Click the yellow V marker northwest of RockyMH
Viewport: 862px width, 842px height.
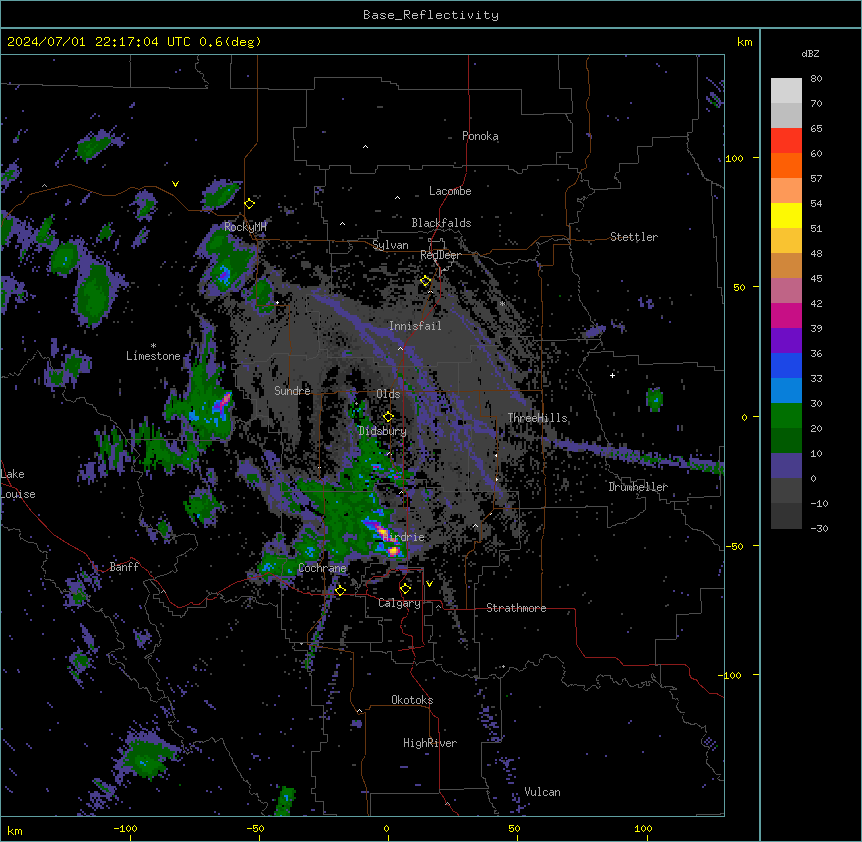(x=175, y=184)
